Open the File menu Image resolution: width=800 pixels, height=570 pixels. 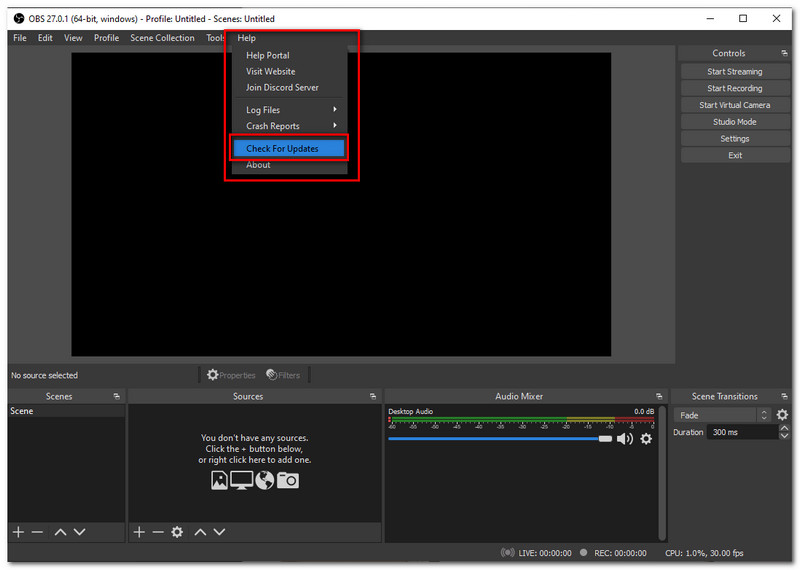coord(20,38)
